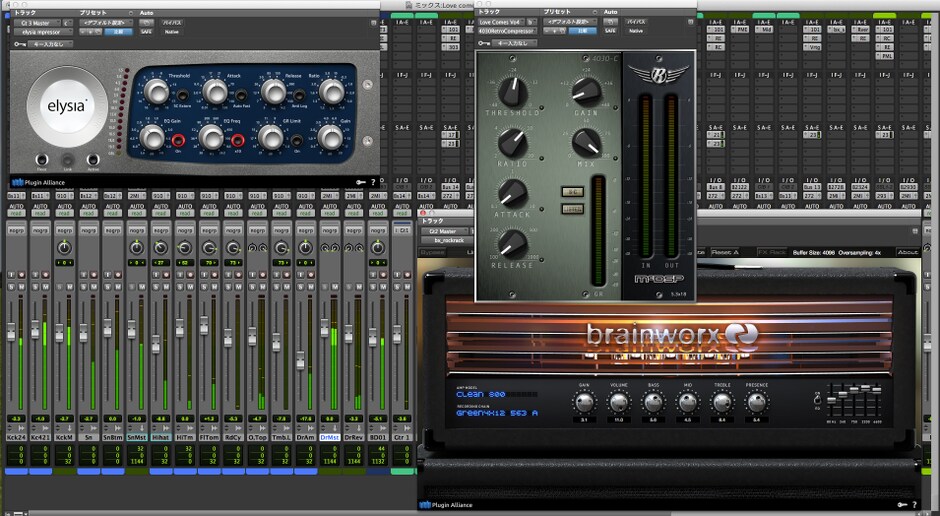Image resolution: width=940 pixels, height=516 pixels.
Task: Click the Green4x12 563 A recording chain display
Action: click(496, 413)
